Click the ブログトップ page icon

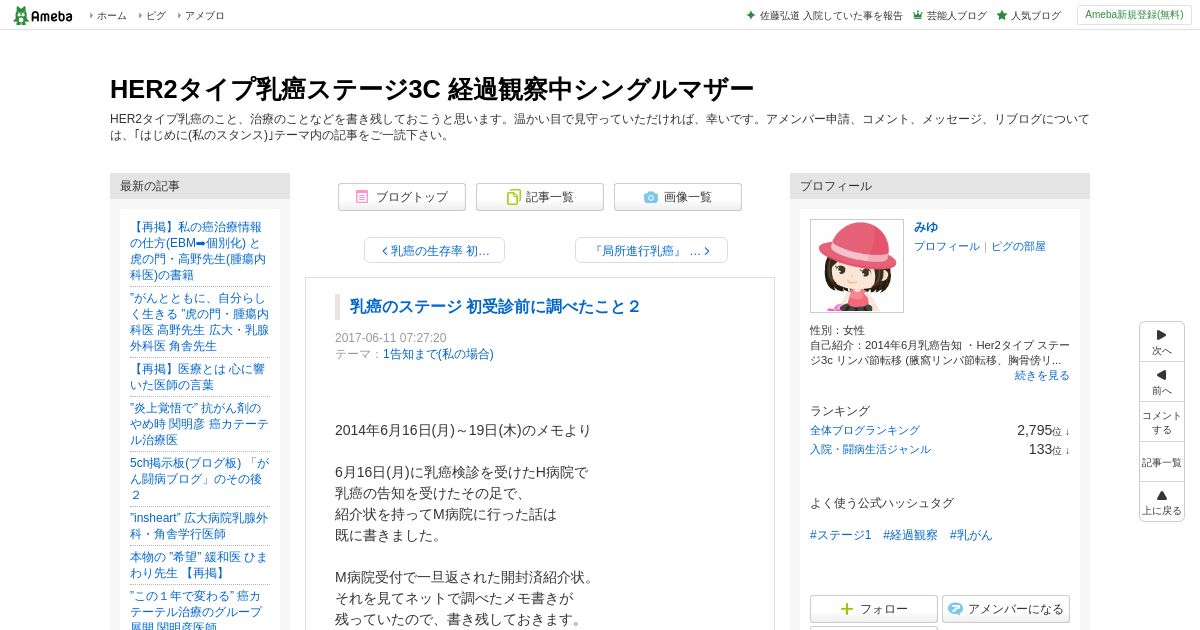click(362, 197)
